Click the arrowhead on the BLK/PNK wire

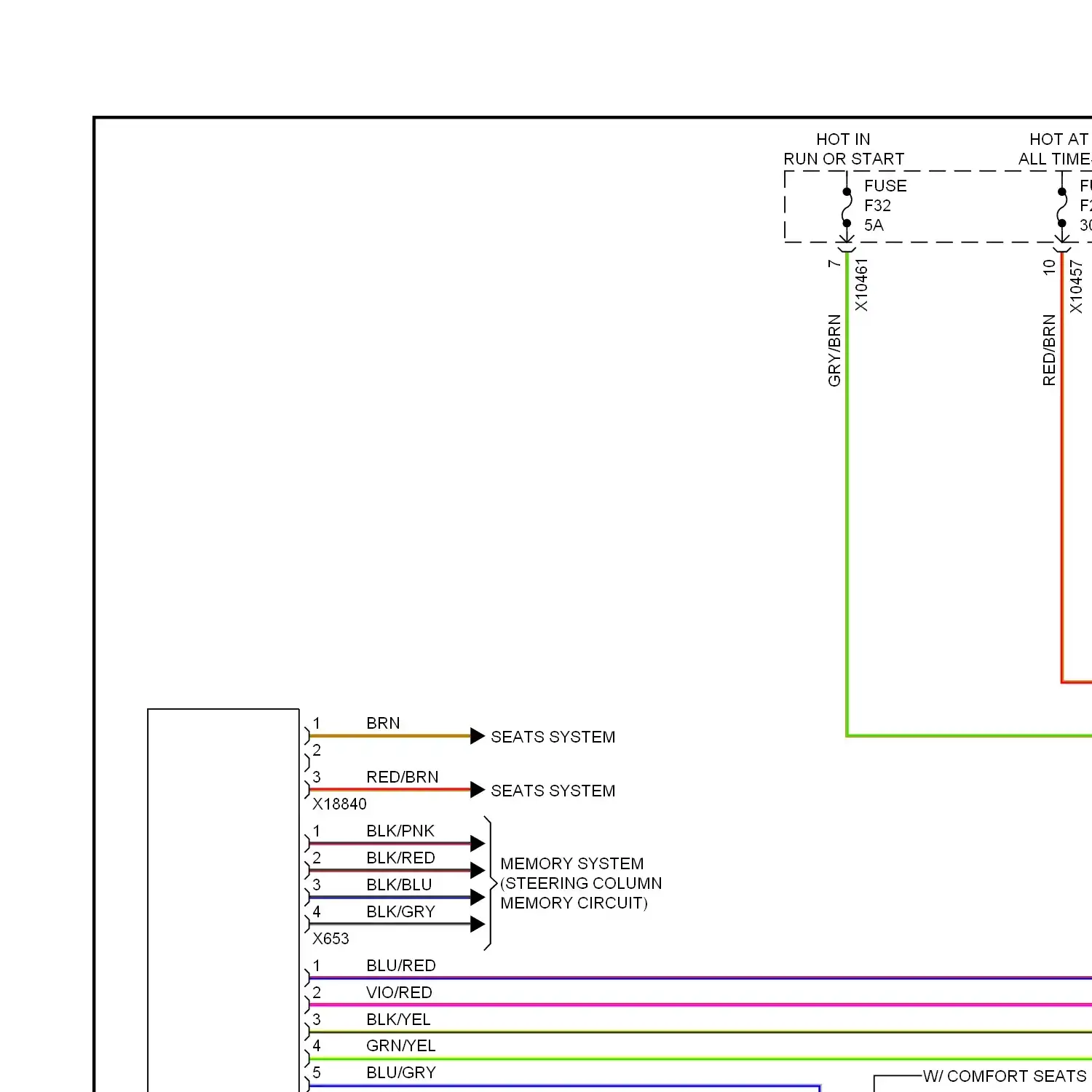click(478, 844)
